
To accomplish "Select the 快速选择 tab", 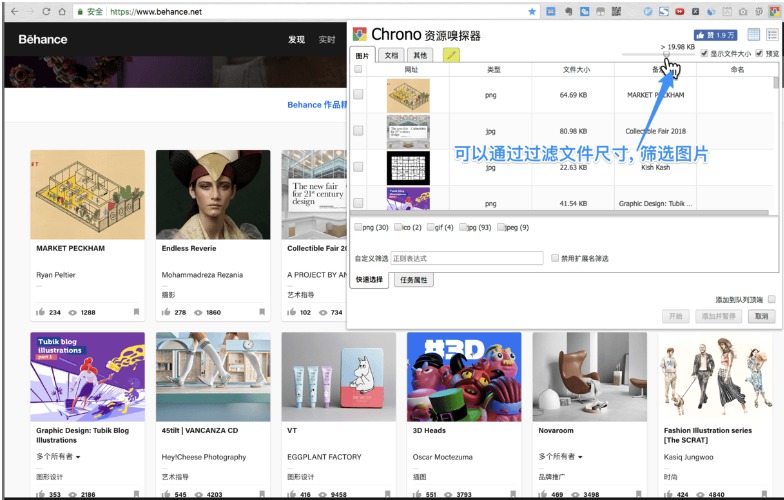I will coord(370,280).
